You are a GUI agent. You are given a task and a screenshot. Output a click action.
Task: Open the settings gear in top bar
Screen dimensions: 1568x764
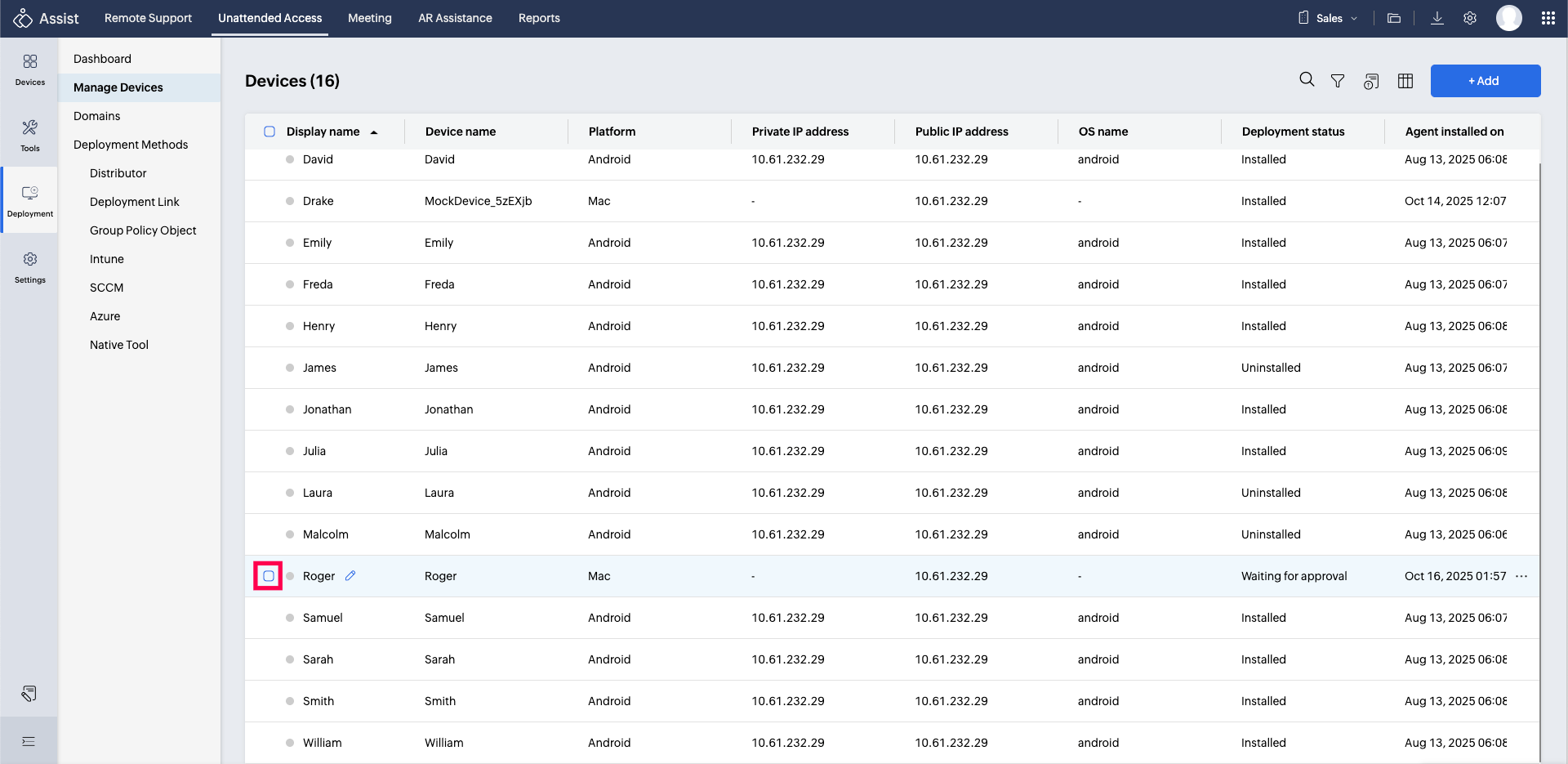[x=1470, y=18]
